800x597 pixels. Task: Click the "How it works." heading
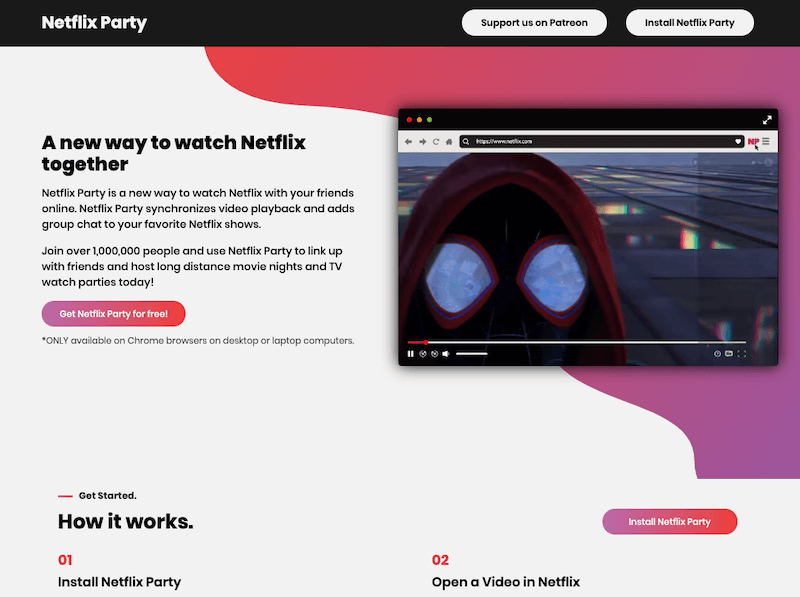[x=126, y=521]
